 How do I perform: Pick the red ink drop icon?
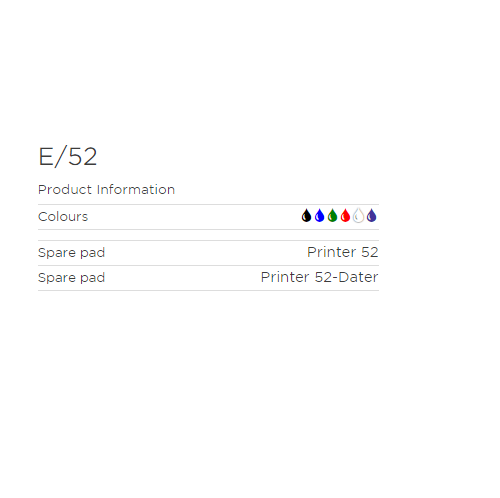pos(345,216)
